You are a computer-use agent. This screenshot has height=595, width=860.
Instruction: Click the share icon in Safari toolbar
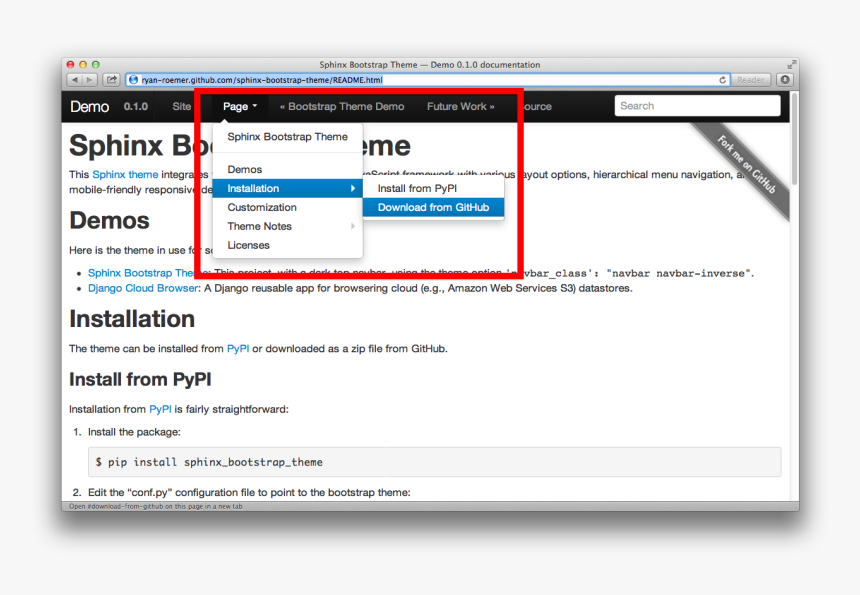pos(111,80)
